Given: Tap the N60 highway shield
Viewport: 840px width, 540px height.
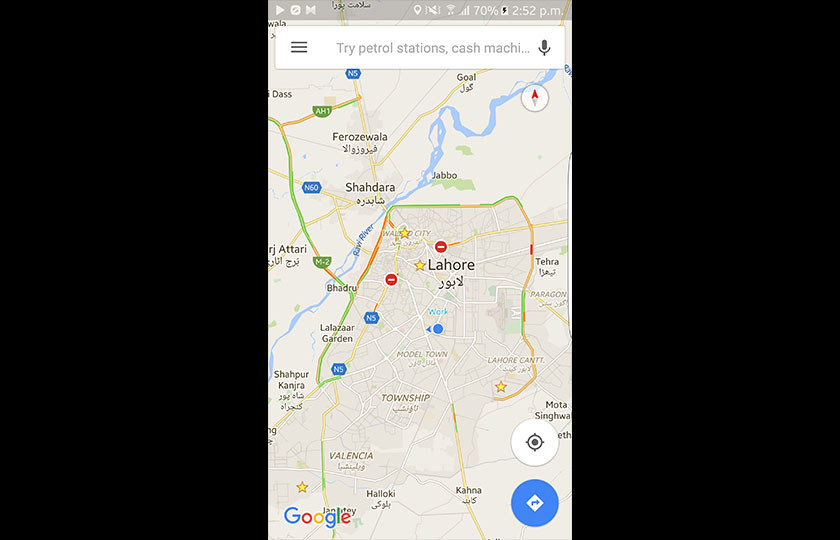Looking at the screenshot, I should (311, 188).
